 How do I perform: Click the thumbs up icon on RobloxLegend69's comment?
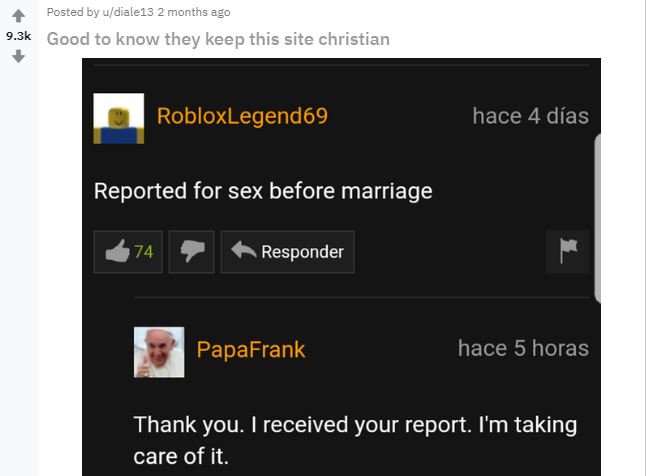click(117, 251)
